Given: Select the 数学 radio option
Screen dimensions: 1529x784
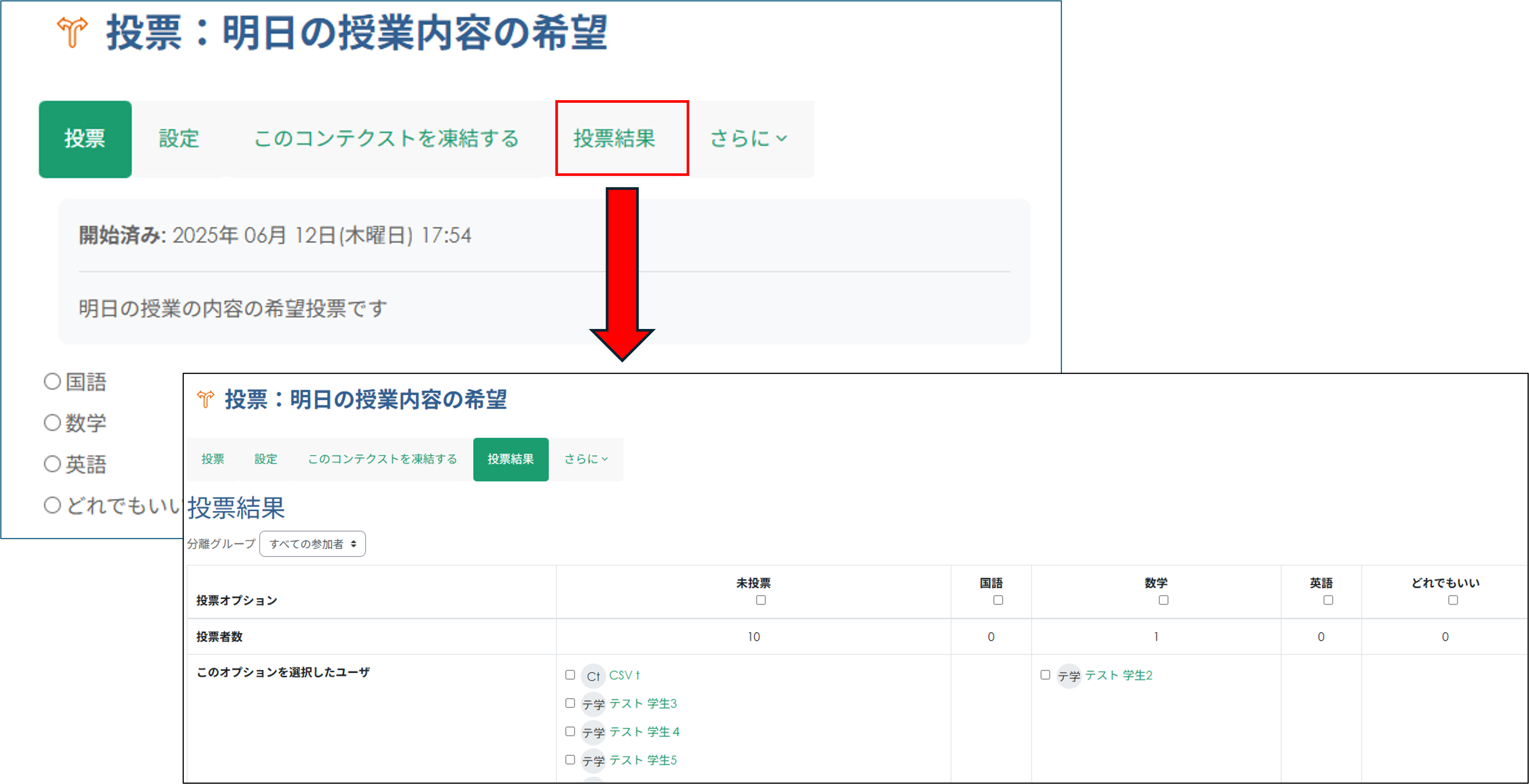Looking at the screenshot, I should coord(52,422).
